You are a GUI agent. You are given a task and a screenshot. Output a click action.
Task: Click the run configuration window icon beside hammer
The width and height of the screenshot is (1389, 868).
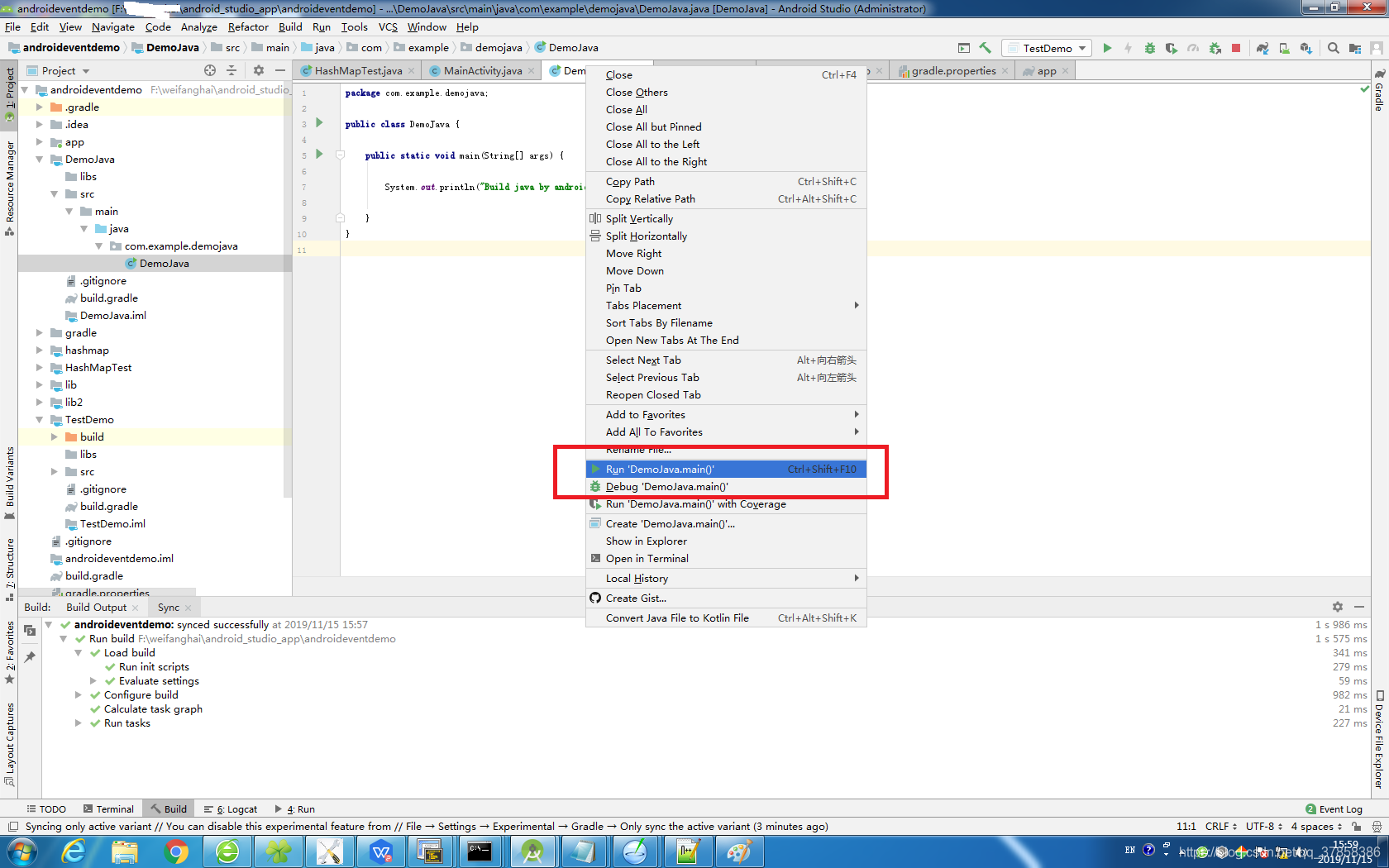[964, 48]
